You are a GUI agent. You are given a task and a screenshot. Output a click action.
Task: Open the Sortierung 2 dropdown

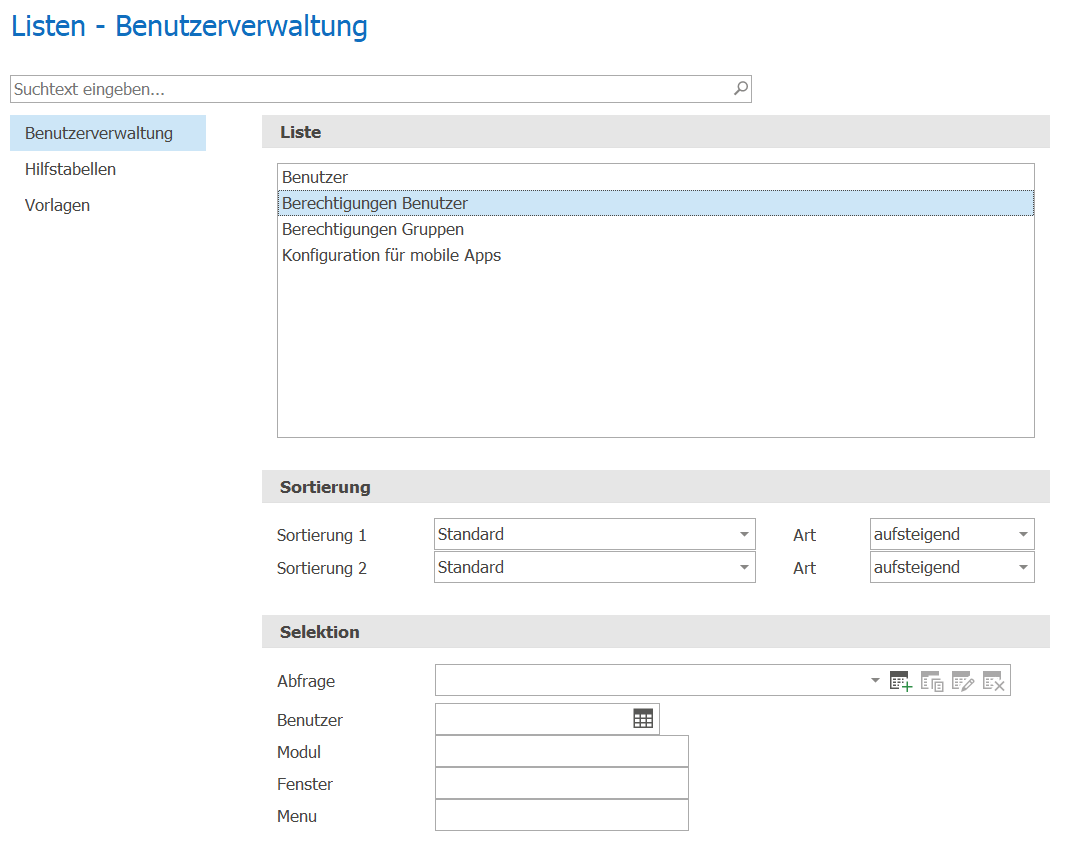click(595, 567)
